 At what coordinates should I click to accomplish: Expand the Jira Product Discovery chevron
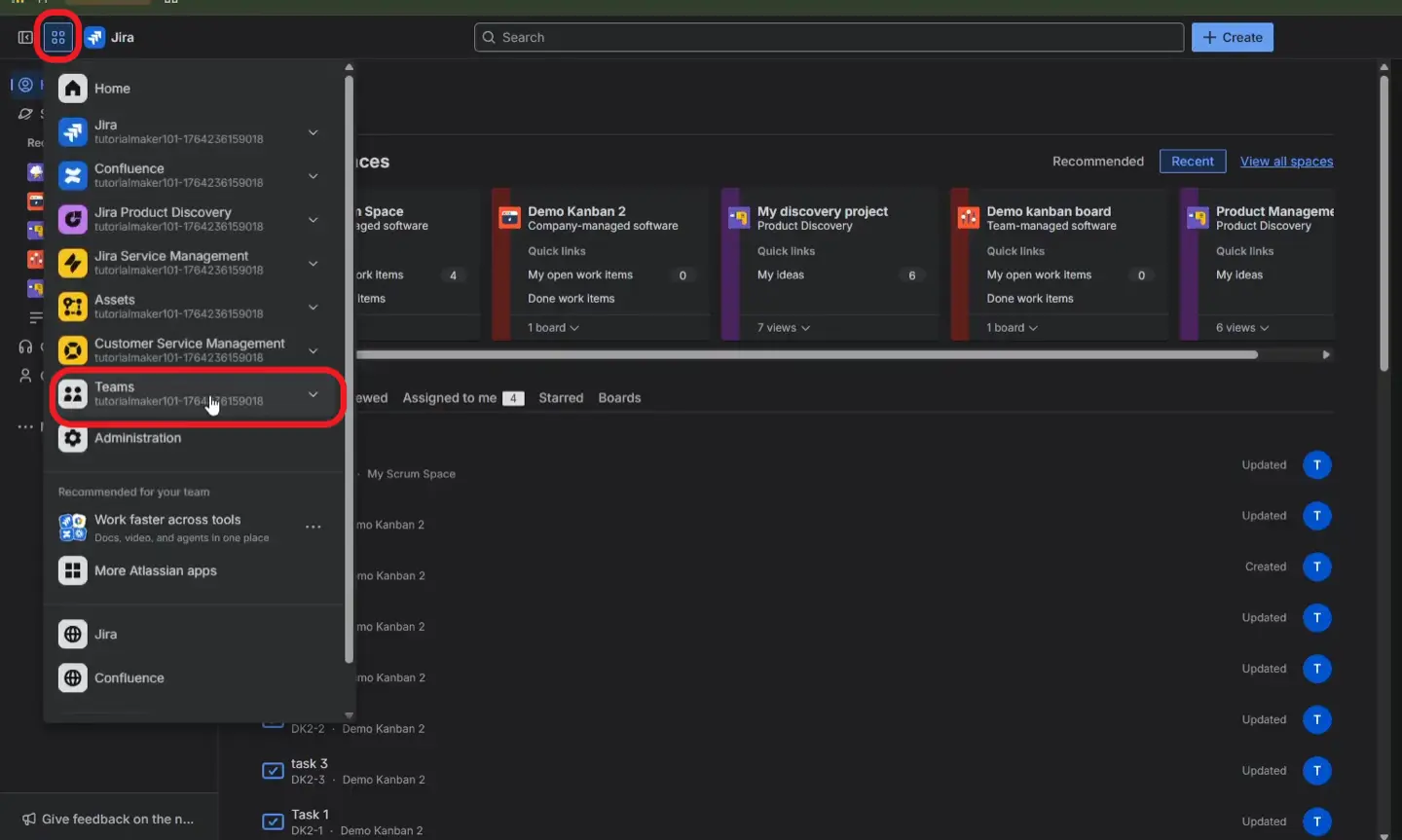coord(314,220)
